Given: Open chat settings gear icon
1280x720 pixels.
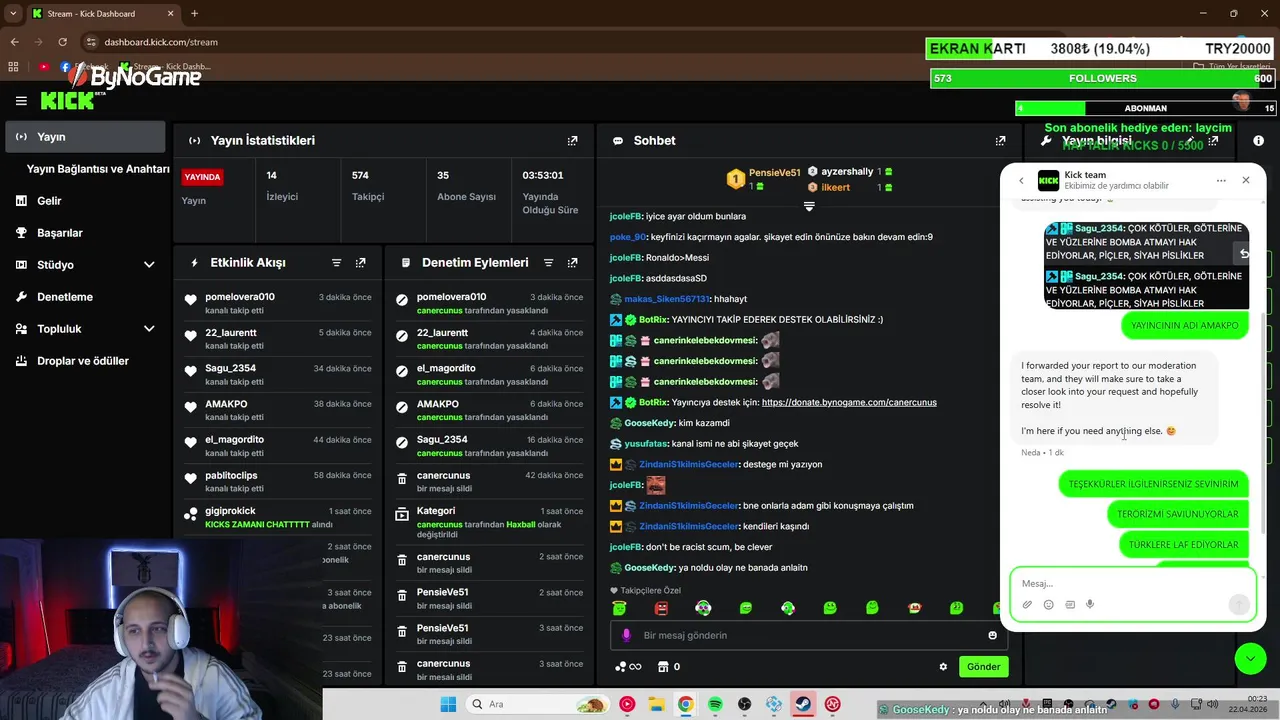Looking at the screenshot, I should click(942, 667).
